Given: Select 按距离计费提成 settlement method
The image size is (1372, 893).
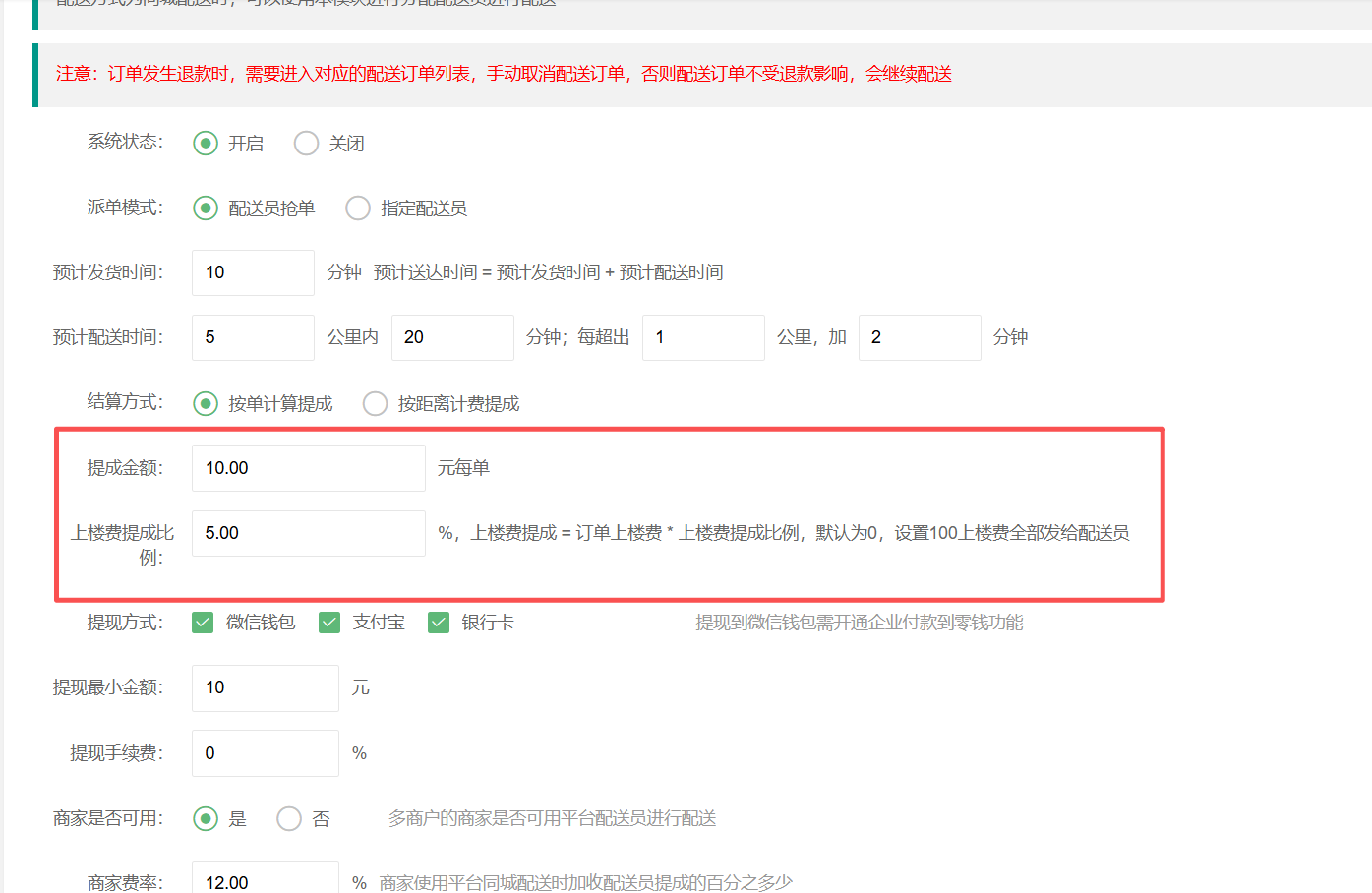Looking at the screenshot, I should coord(375,404).
